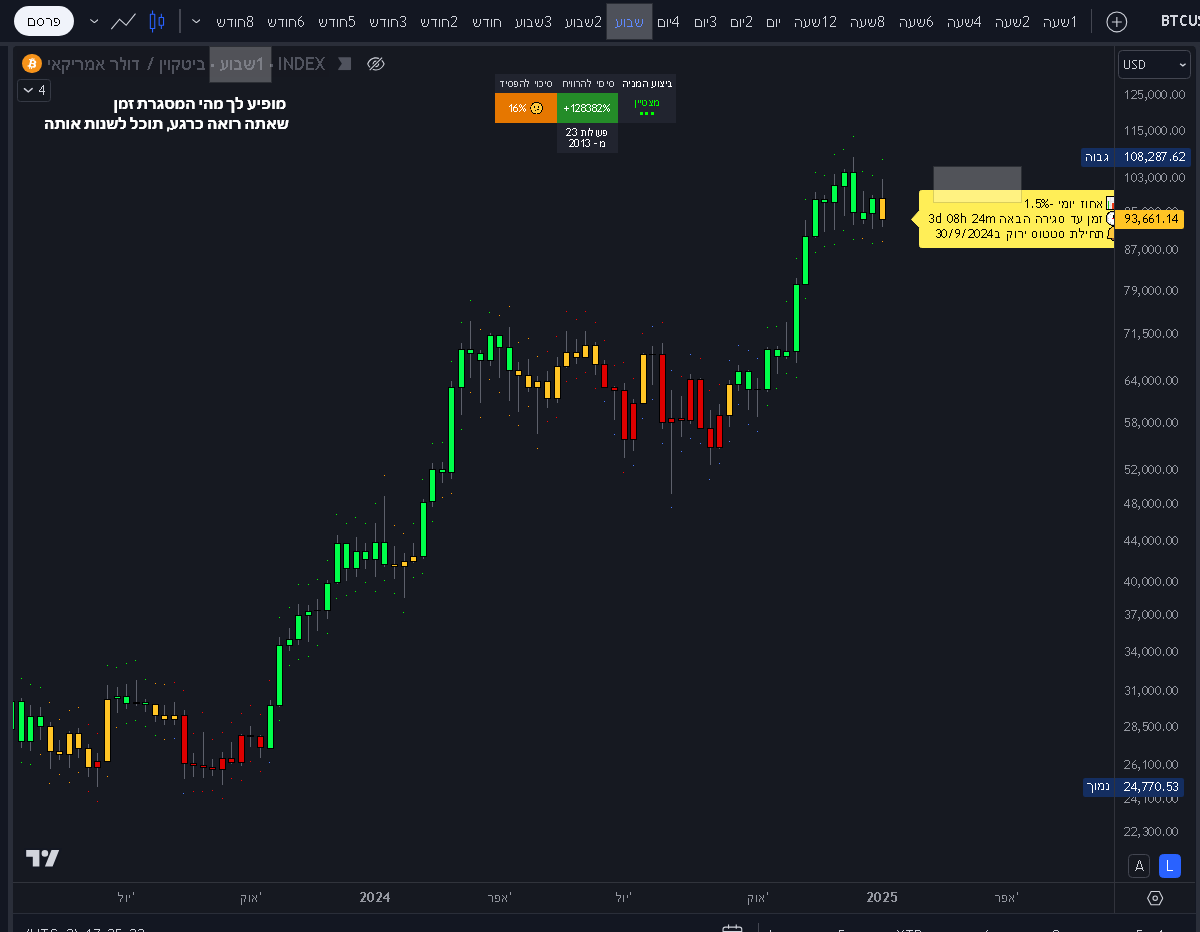Screen dimensions: 1200x932
Task: Choose the 12שעה interval button
Action: (815, 21)
